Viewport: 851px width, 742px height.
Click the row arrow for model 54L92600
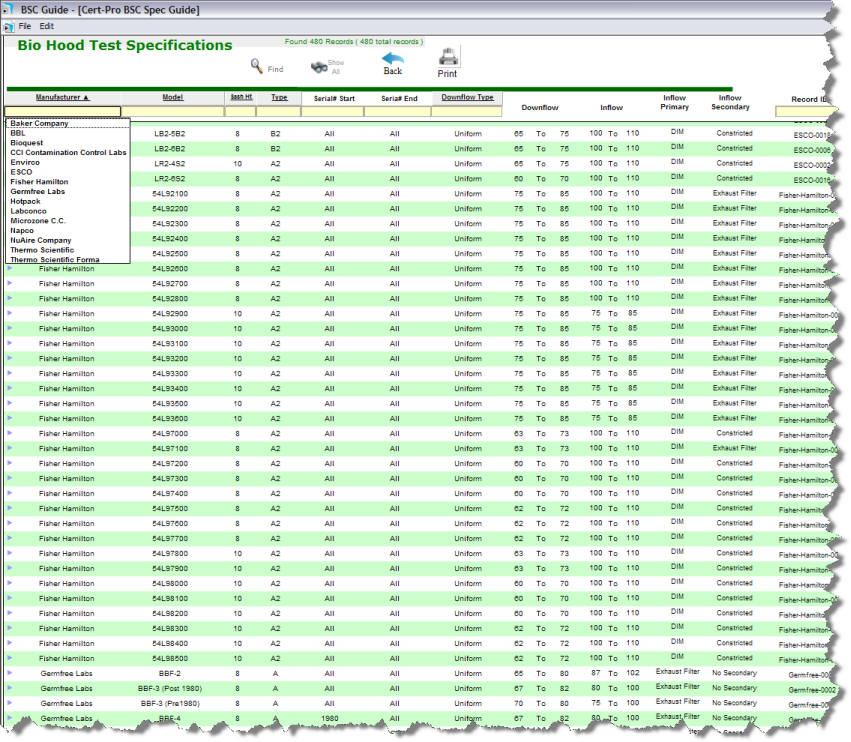pos(10,268)
